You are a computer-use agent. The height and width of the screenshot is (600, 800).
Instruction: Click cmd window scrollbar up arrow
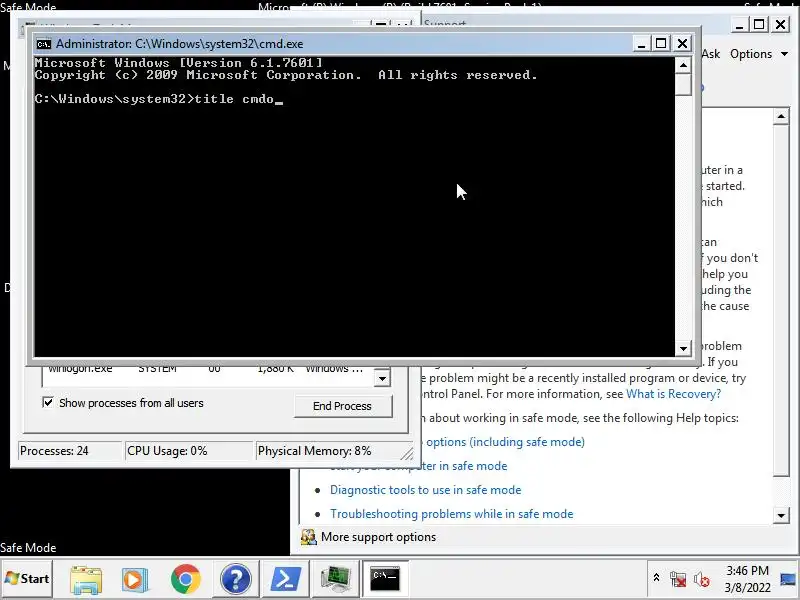[683, 65]
